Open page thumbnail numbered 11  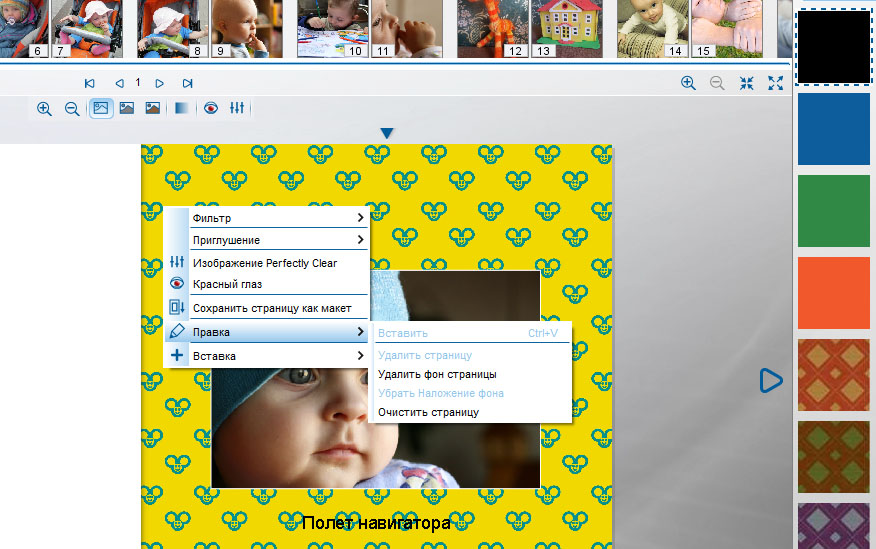pyautogui.click(x=407, y=28)
